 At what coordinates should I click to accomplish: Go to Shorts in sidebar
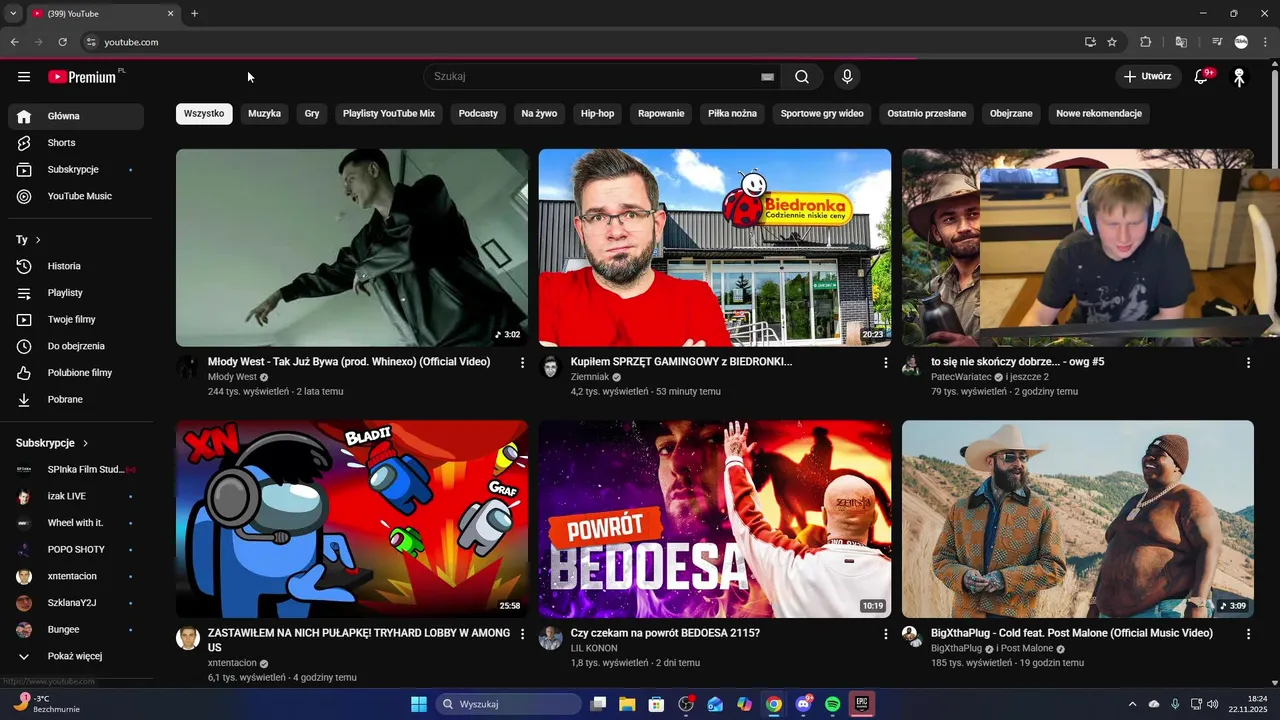(76, 143)
